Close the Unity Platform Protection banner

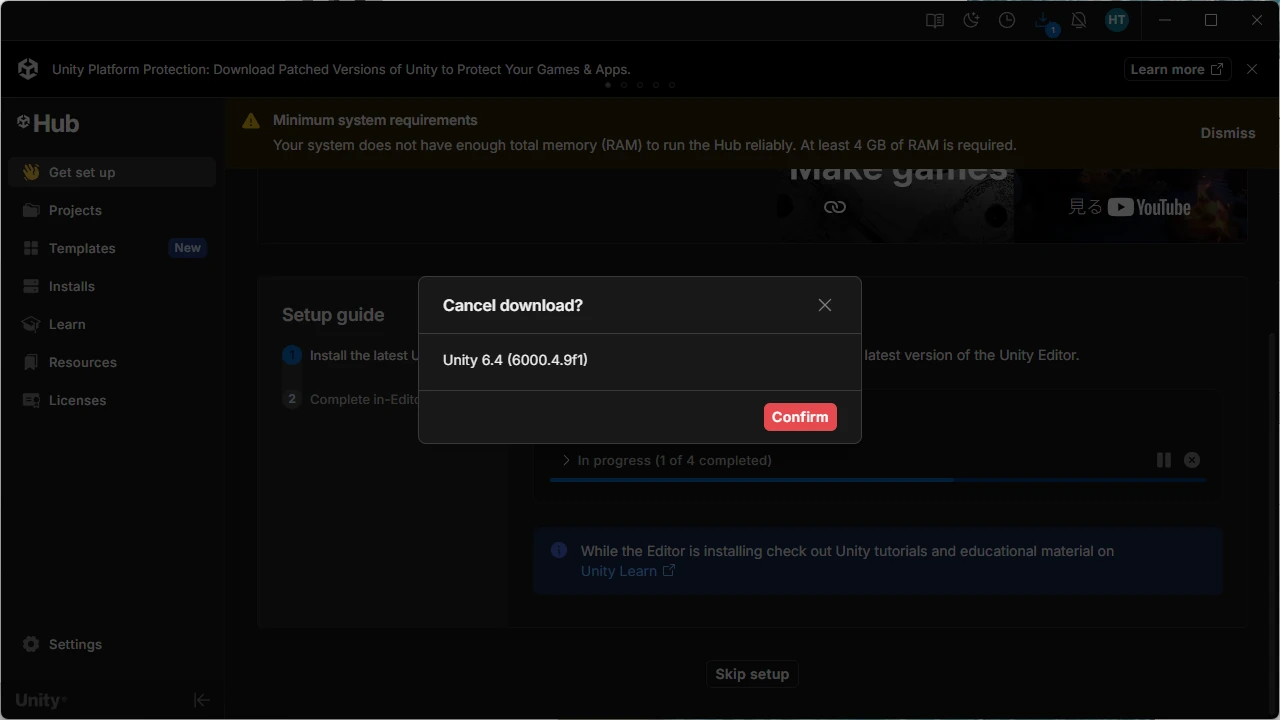(x=1252, y=69)
